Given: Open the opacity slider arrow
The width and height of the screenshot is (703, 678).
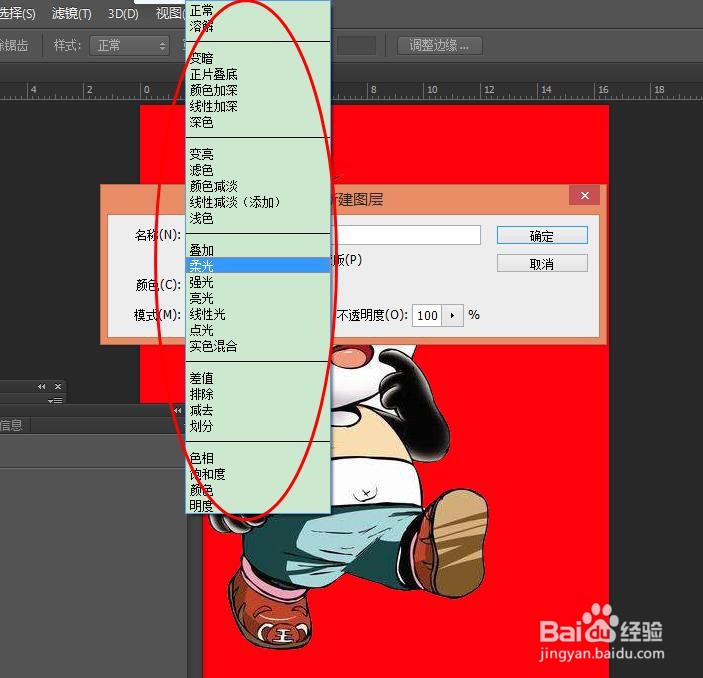Looking at the screenshot, I should coord(452,316).
